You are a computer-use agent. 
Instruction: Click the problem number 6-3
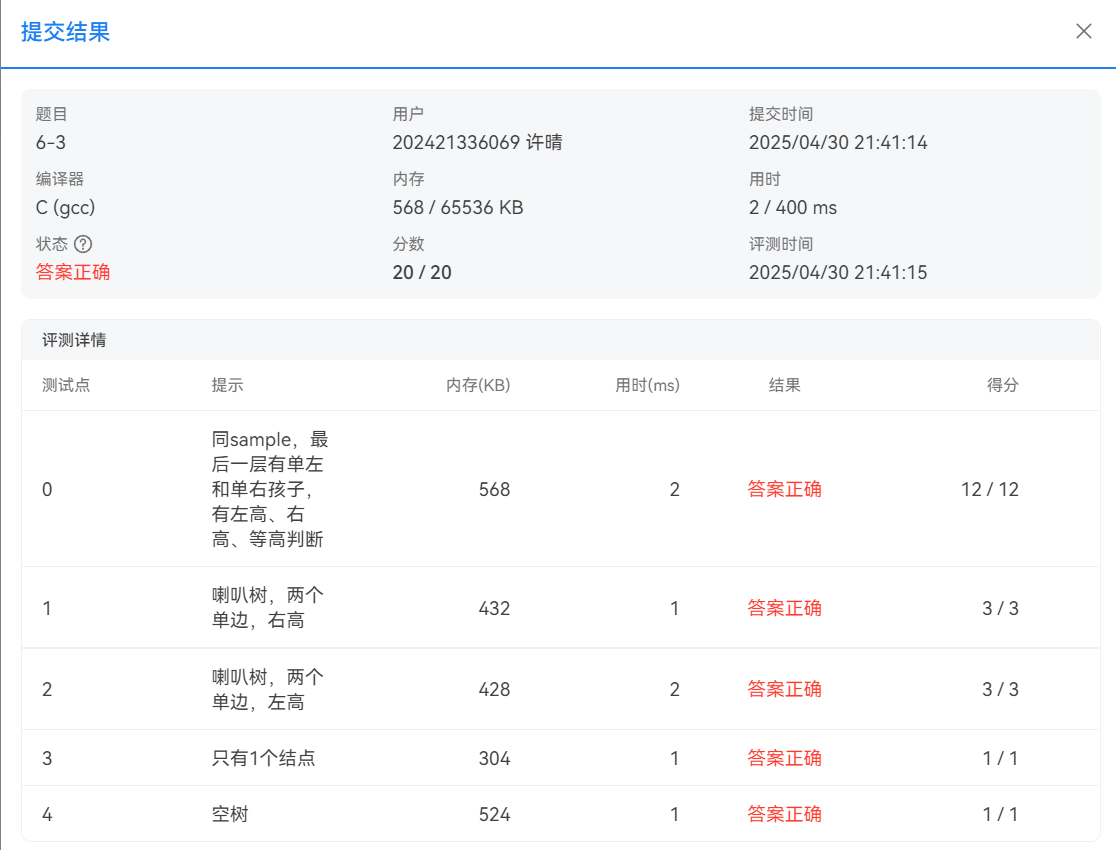point(51,142)
